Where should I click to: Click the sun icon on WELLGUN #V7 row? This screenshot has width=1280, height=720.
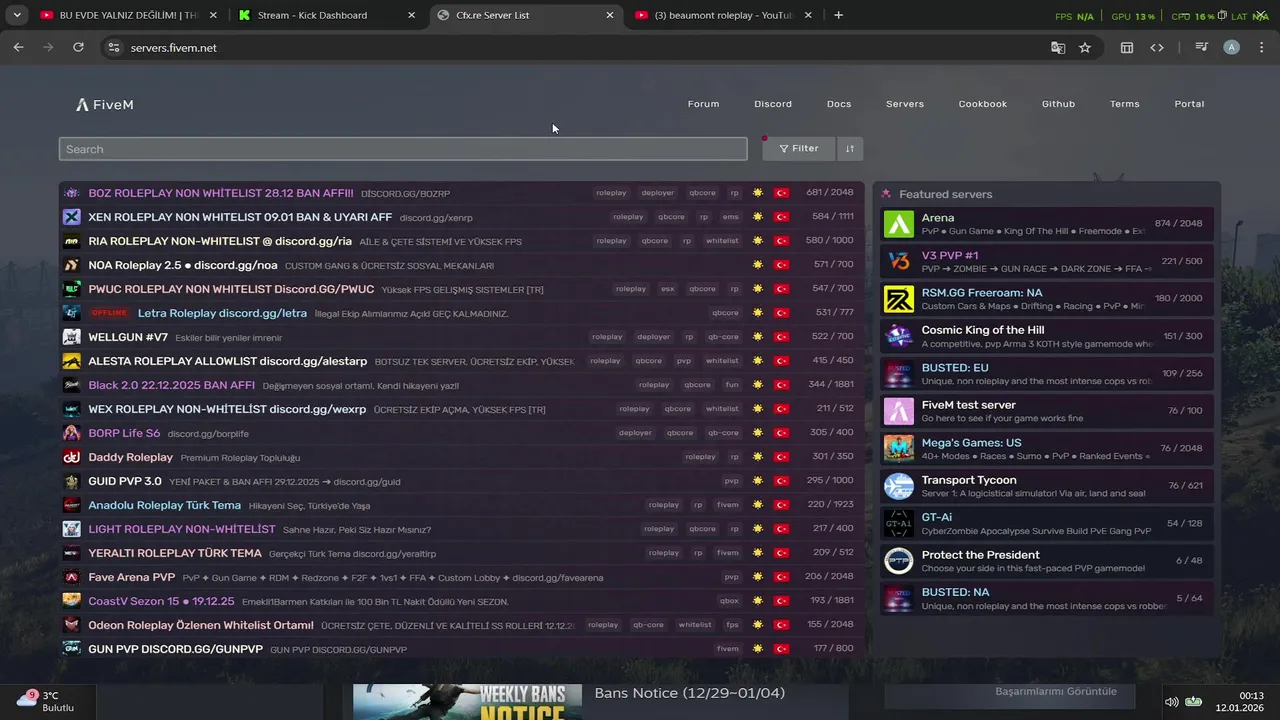pos(758,337)
